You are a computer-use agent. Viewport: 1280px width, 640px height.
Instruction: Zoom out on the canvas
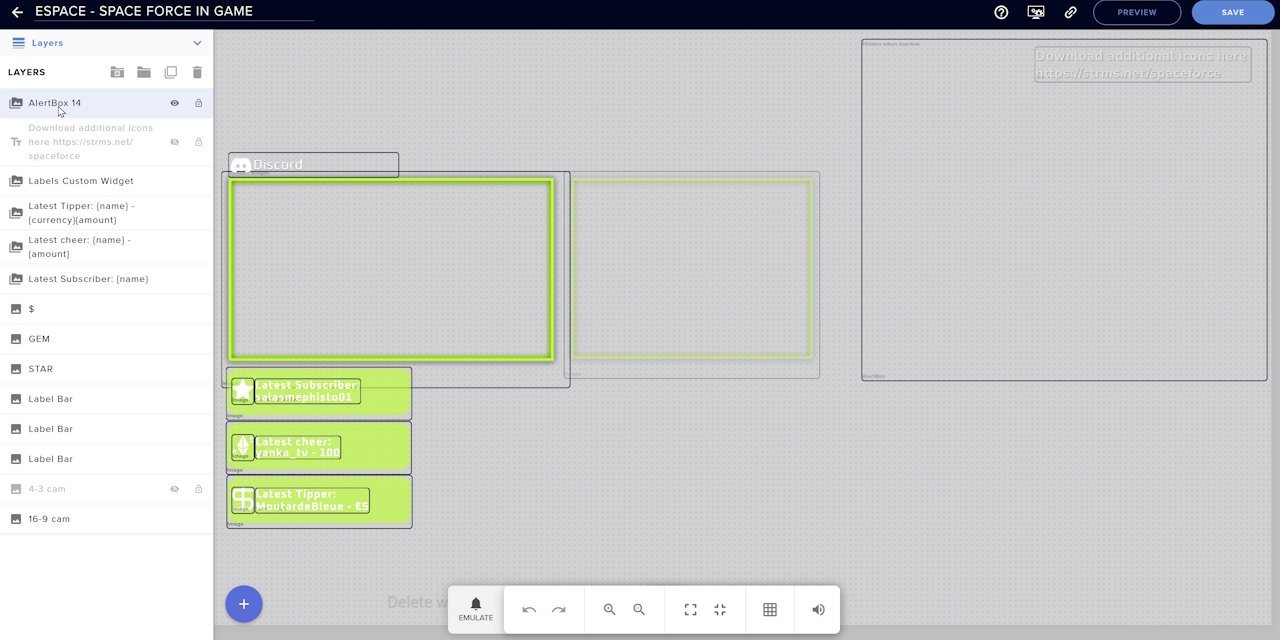tap(639, 610)
